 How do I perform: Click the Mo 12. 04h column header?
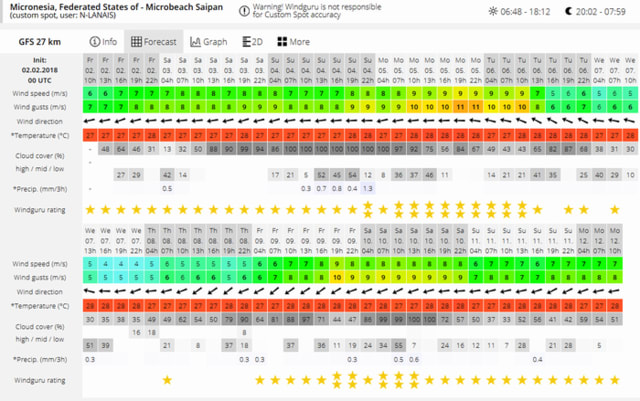pos(584,241)
